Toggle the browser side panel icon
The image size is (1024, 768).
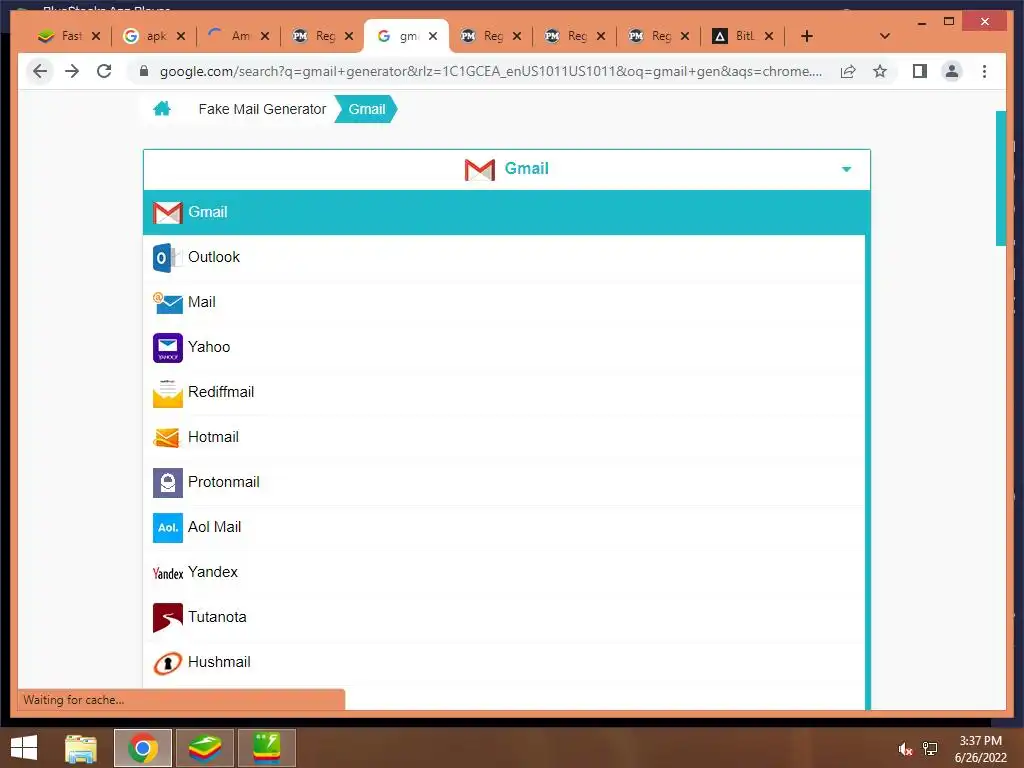pyautogui.click(x=920, y=71)
